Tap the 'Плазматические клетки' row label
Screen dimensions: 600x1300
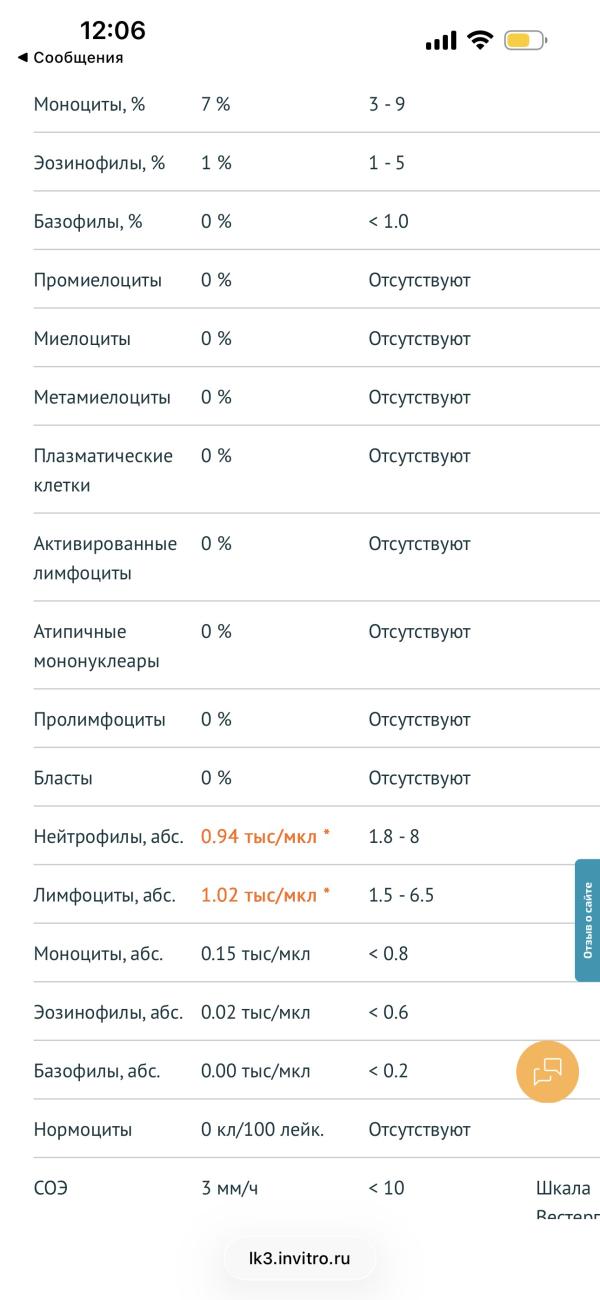click(x=103, y=470)
